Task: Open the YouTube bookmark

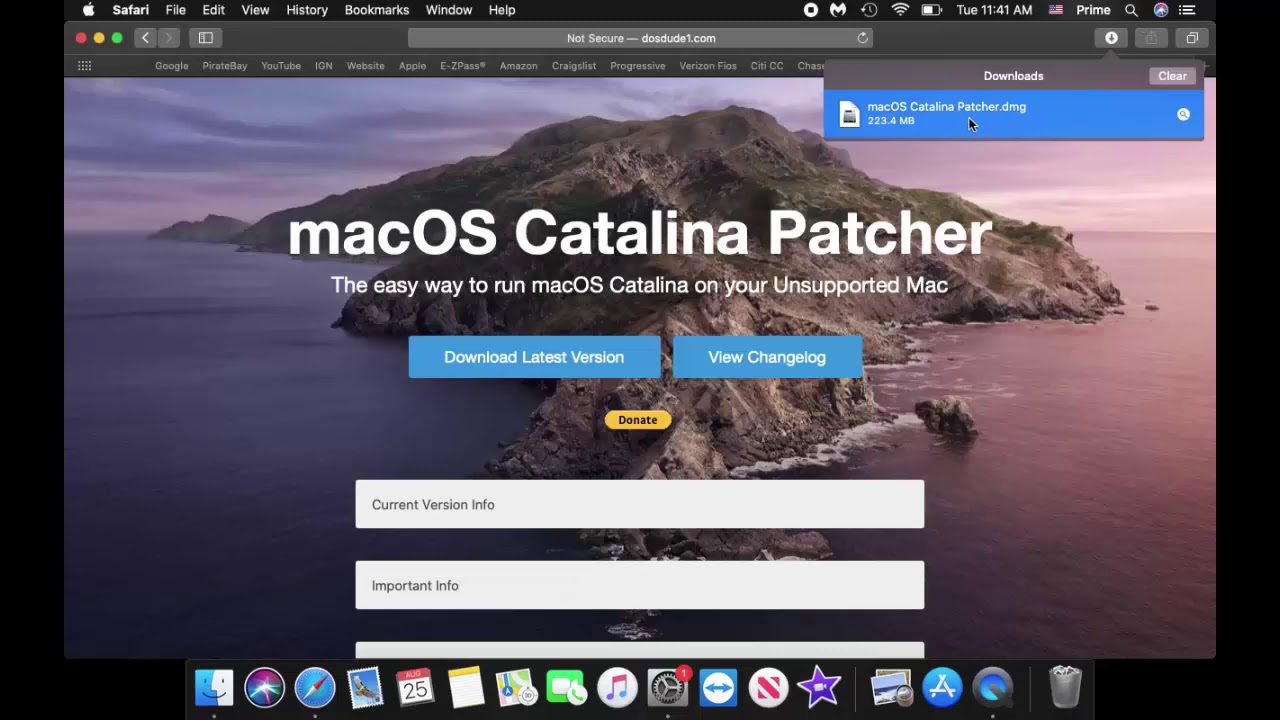Action: 281,66
